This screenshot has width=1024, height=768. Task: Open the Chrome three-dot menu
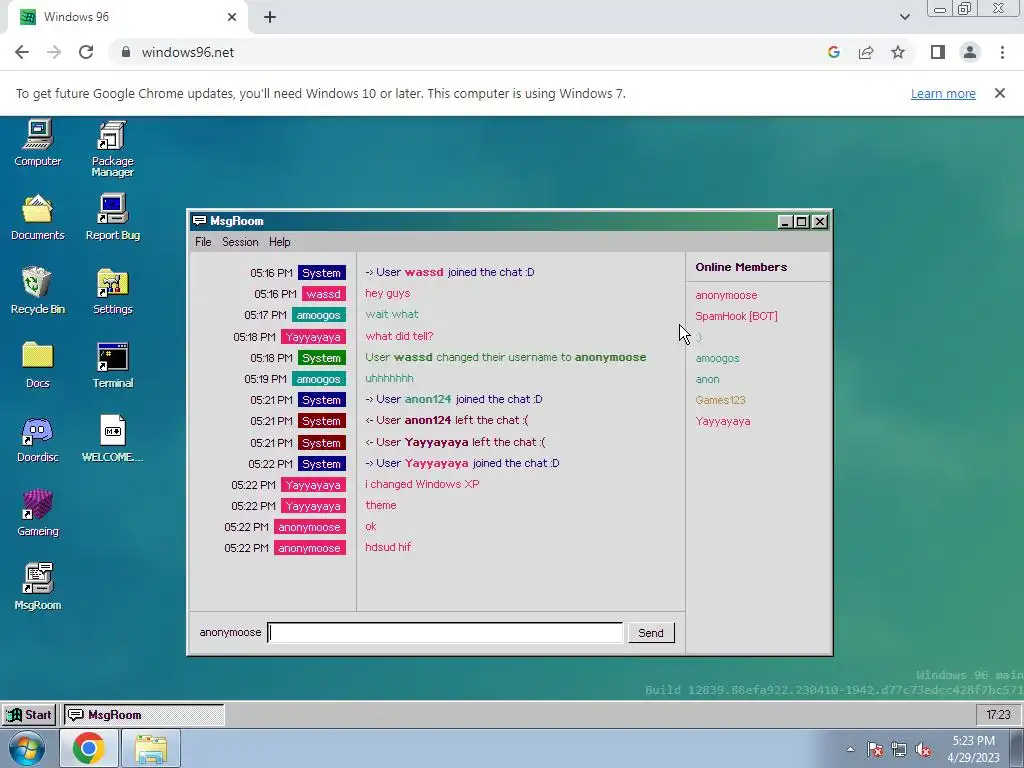(x=1002, y=52)
